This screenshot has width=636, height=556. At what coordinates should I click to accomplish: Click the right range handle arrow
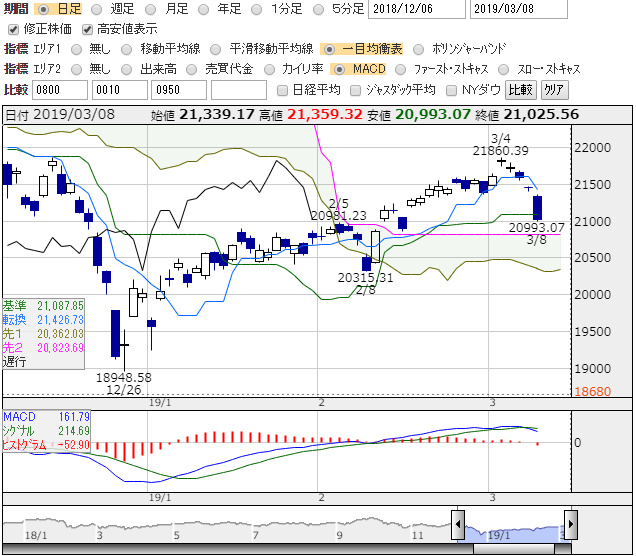point(571,524)
